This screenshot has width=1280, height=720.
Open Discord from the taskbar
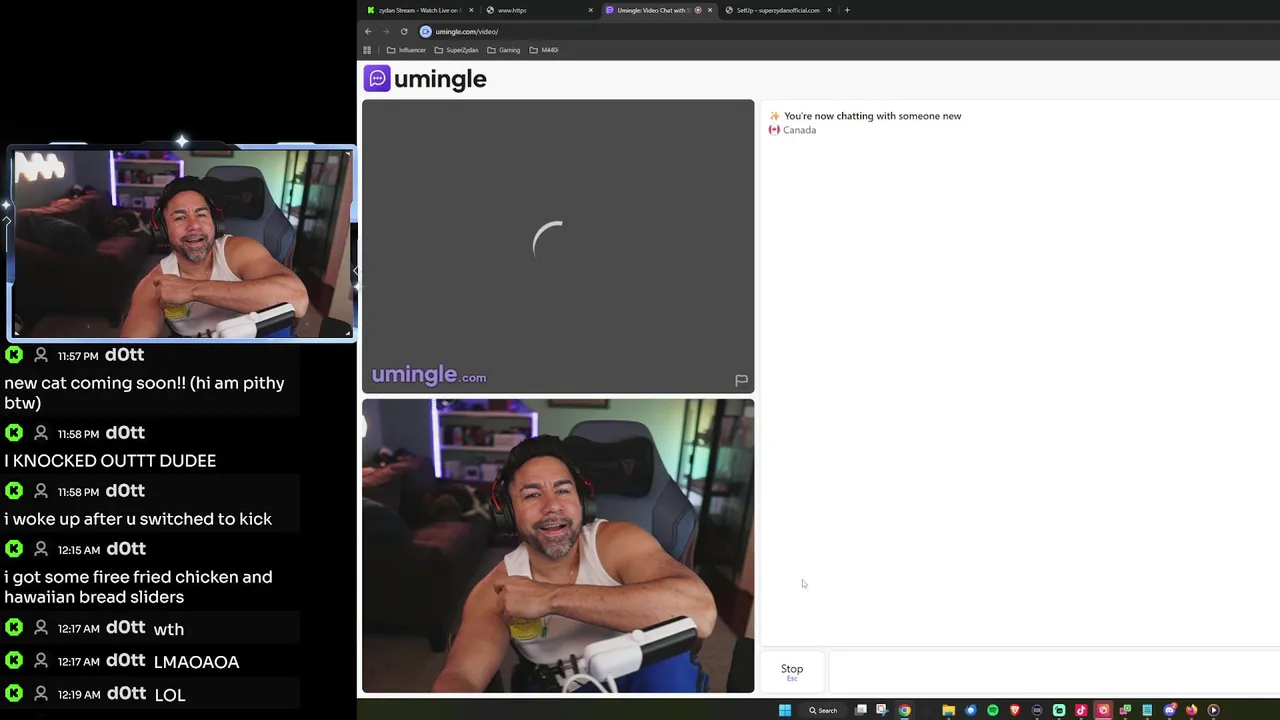[1170, 710]
